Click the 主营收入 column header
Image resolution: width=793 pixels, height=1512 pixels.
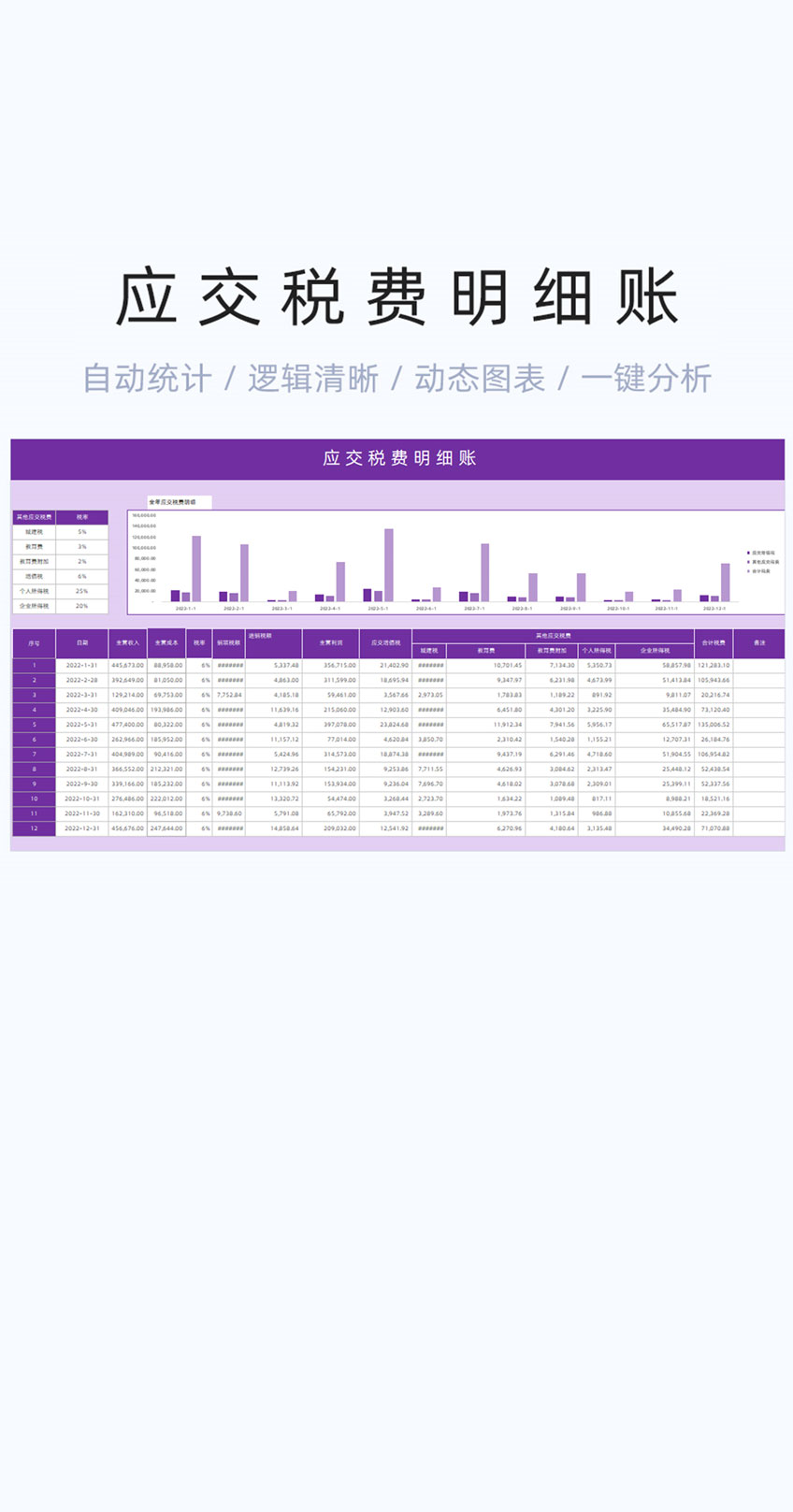pos(128,643)
